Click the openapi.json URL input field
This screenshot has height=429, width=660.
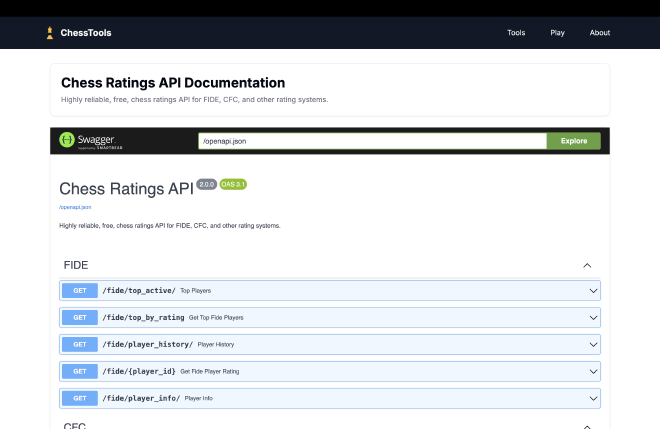(x=372, y=141)
